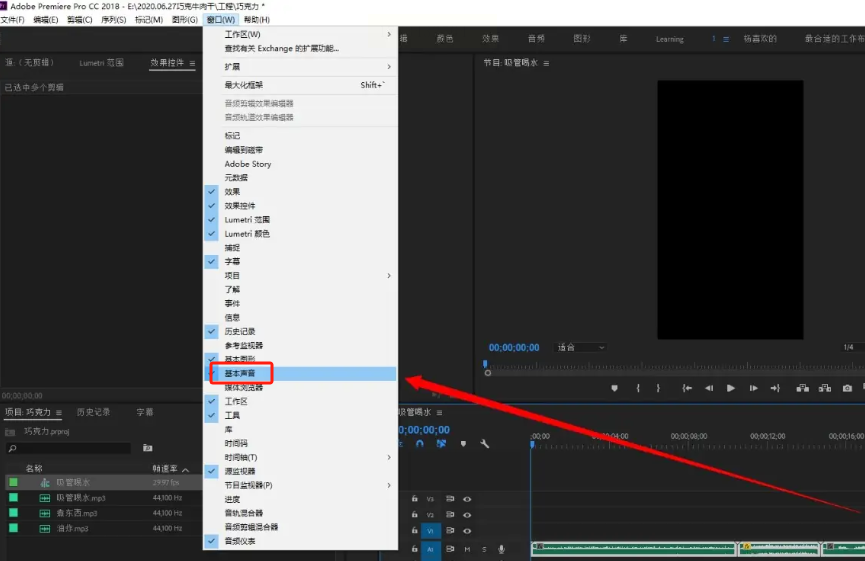865x561 pixels.
Task: Select the 蠢东西.mp3 audio clip icon
Action: click(x=45, y=514)
